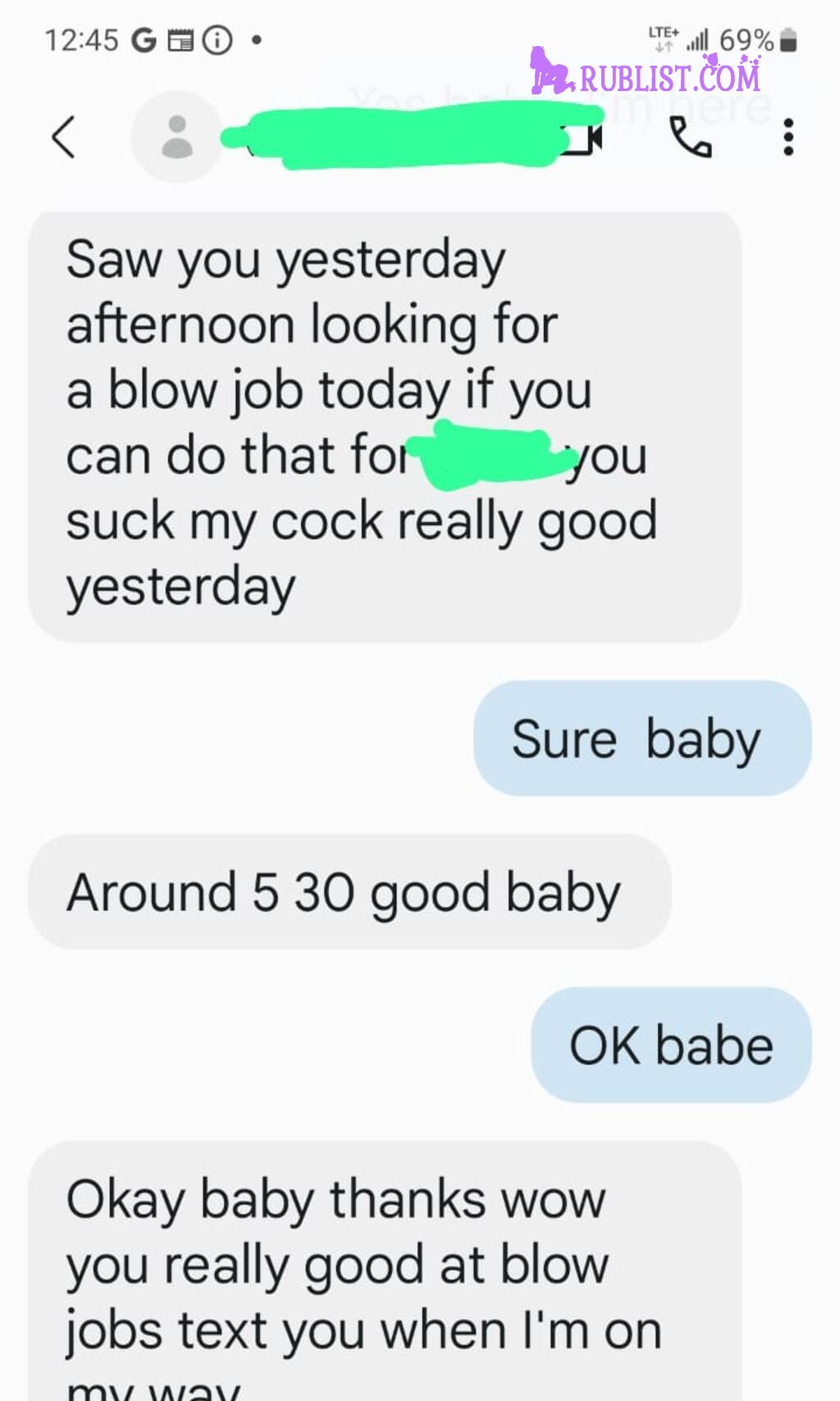The width and height of the screenshot is (840, 1401).
Task: Tap the 69% battery percentage text
Action: pyautogui.click(x=746, y=40)
